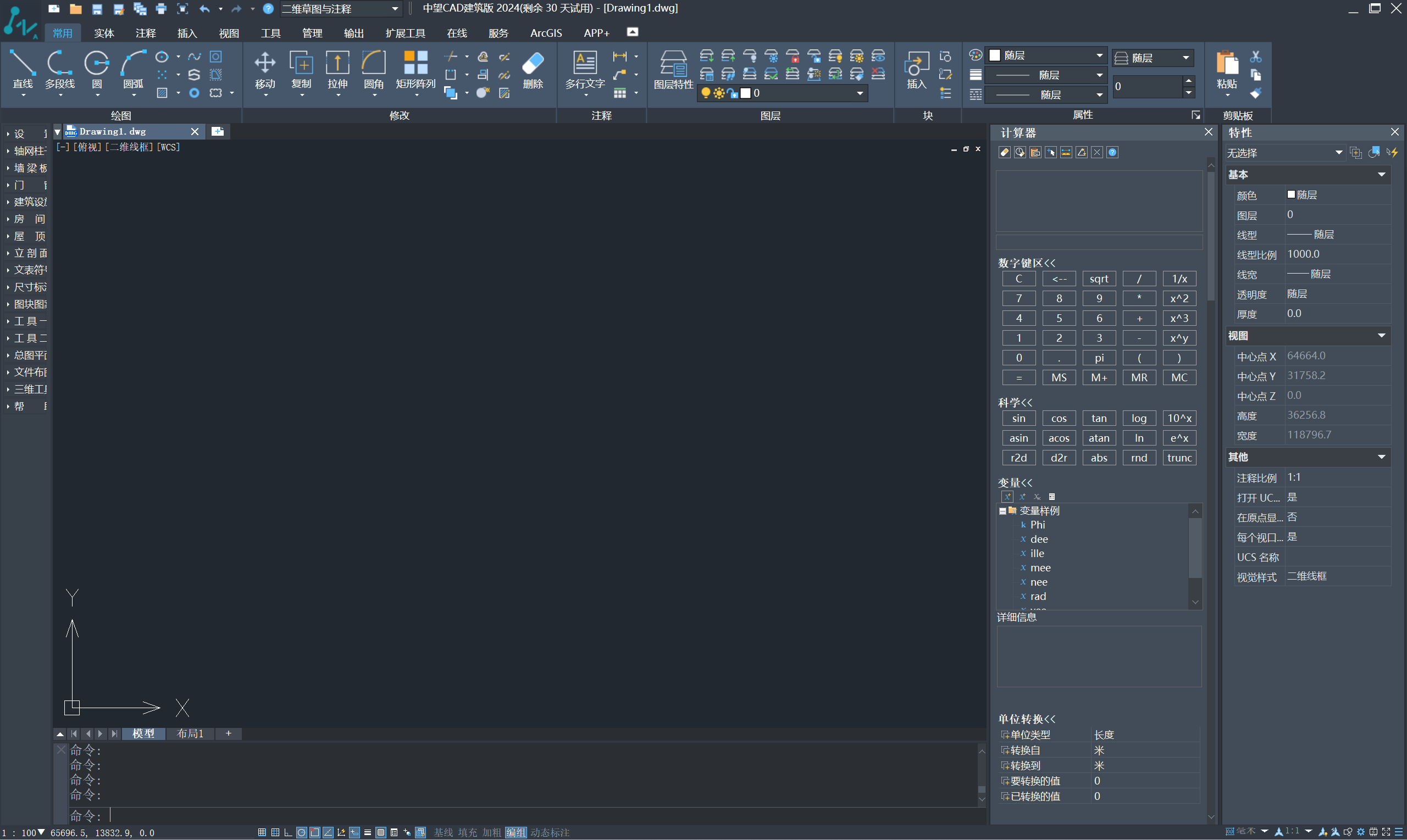Click the 要转换的值 value field
1407x840 pixels.
pyautogui.click(x=1144, y=781)
